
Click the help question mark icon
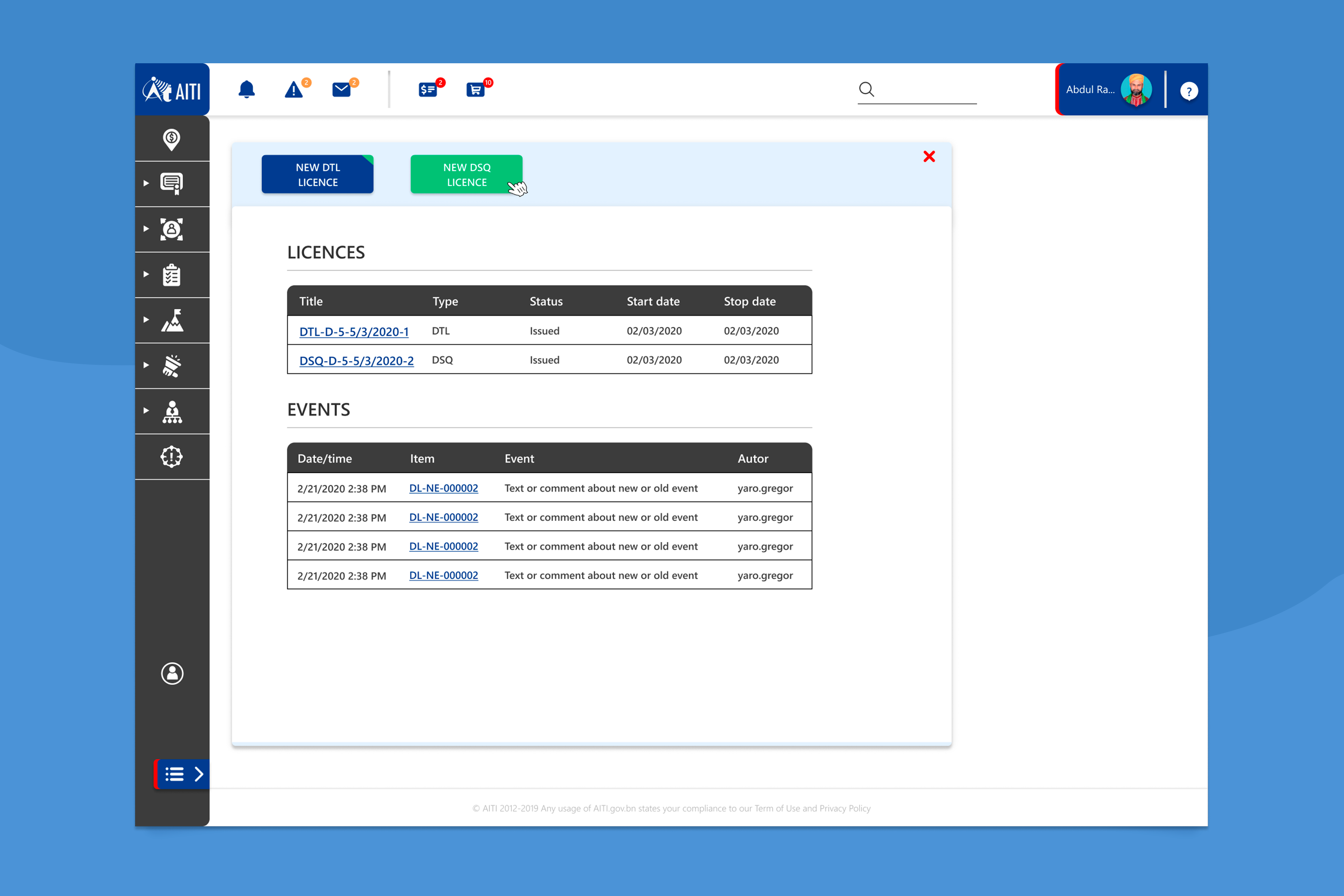(x=1189, y=91)
